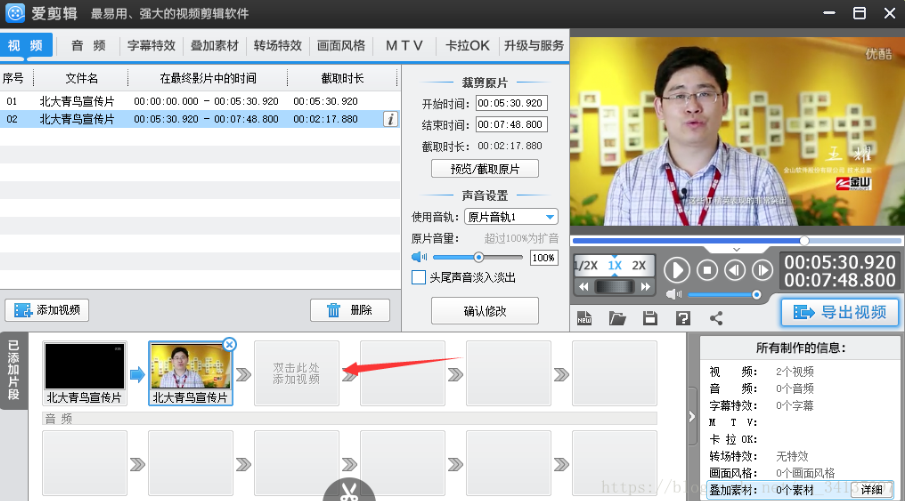Click the 开始时间 input field
907x501 pixels.
pos(511,104)
